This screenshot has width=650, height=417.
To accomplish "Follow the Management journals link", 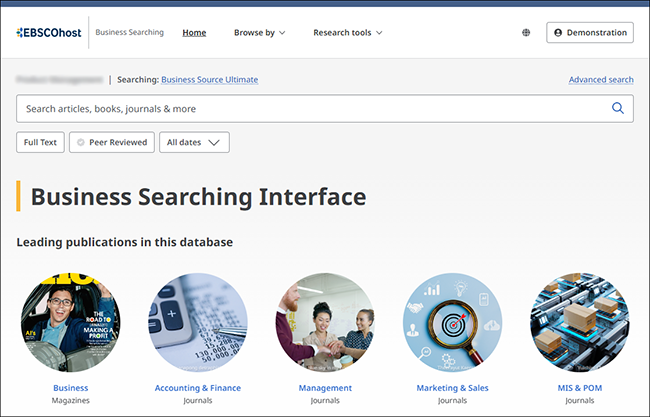I will coord(325,388).
